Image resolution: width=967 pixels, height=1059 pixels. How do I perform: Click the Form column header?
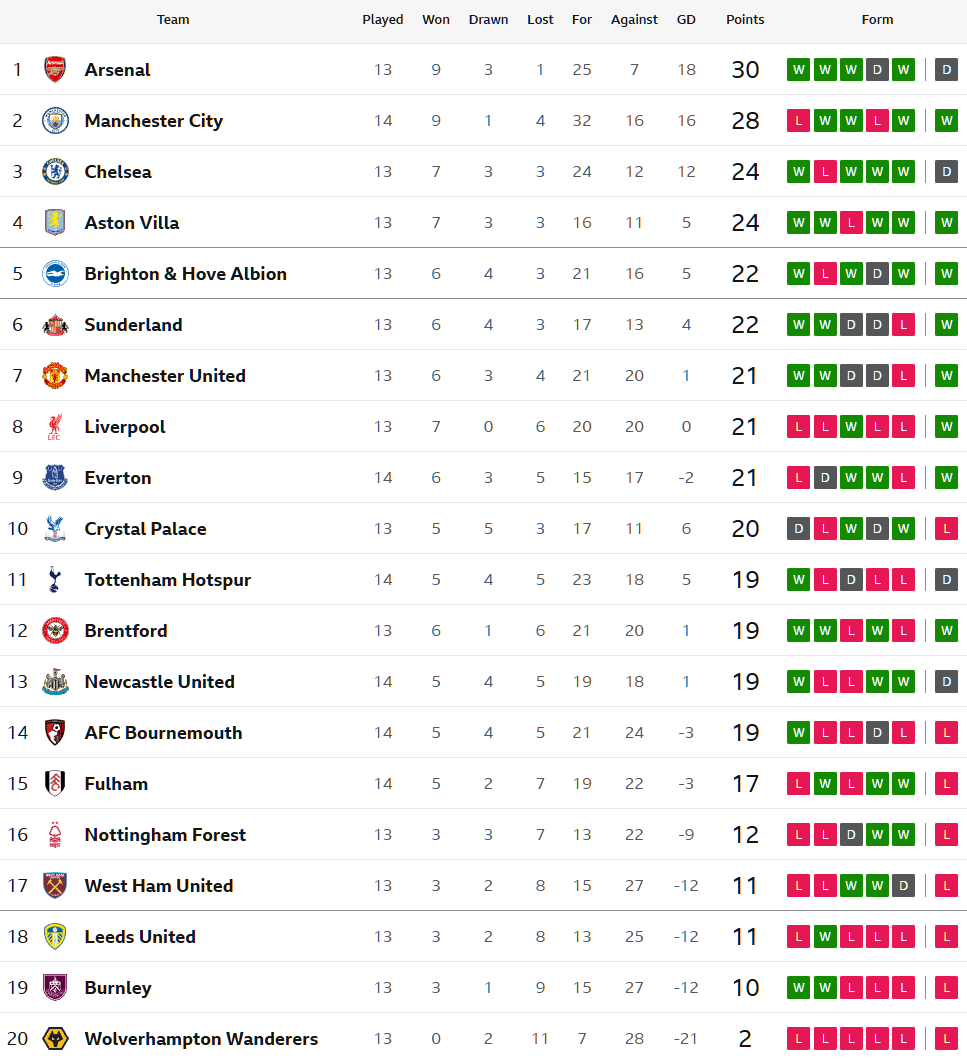tap(877, 20)
